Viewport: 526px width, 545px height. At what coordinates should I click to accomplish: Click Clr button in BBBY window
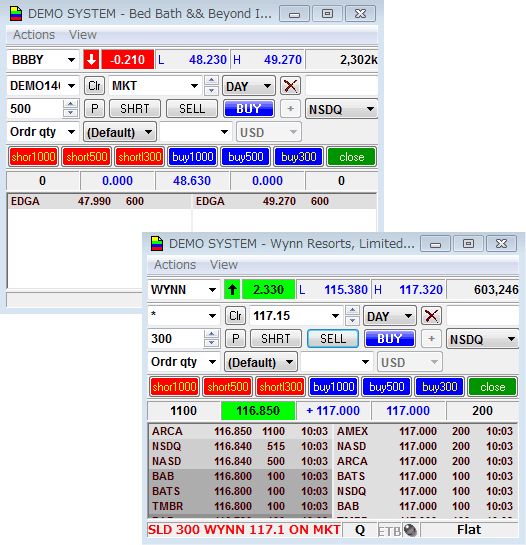(94, 86)
